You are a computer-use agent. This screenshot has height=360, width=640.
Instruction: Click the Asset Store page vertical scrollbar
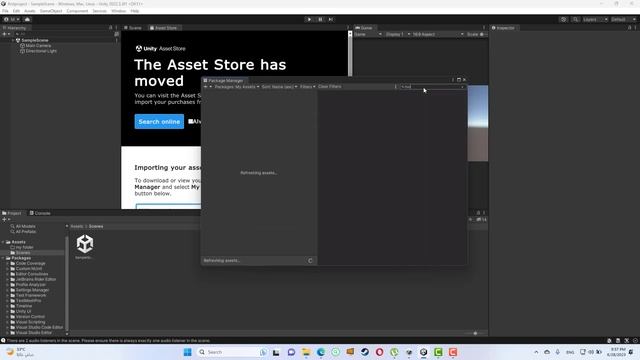click(x=350, y=53)
